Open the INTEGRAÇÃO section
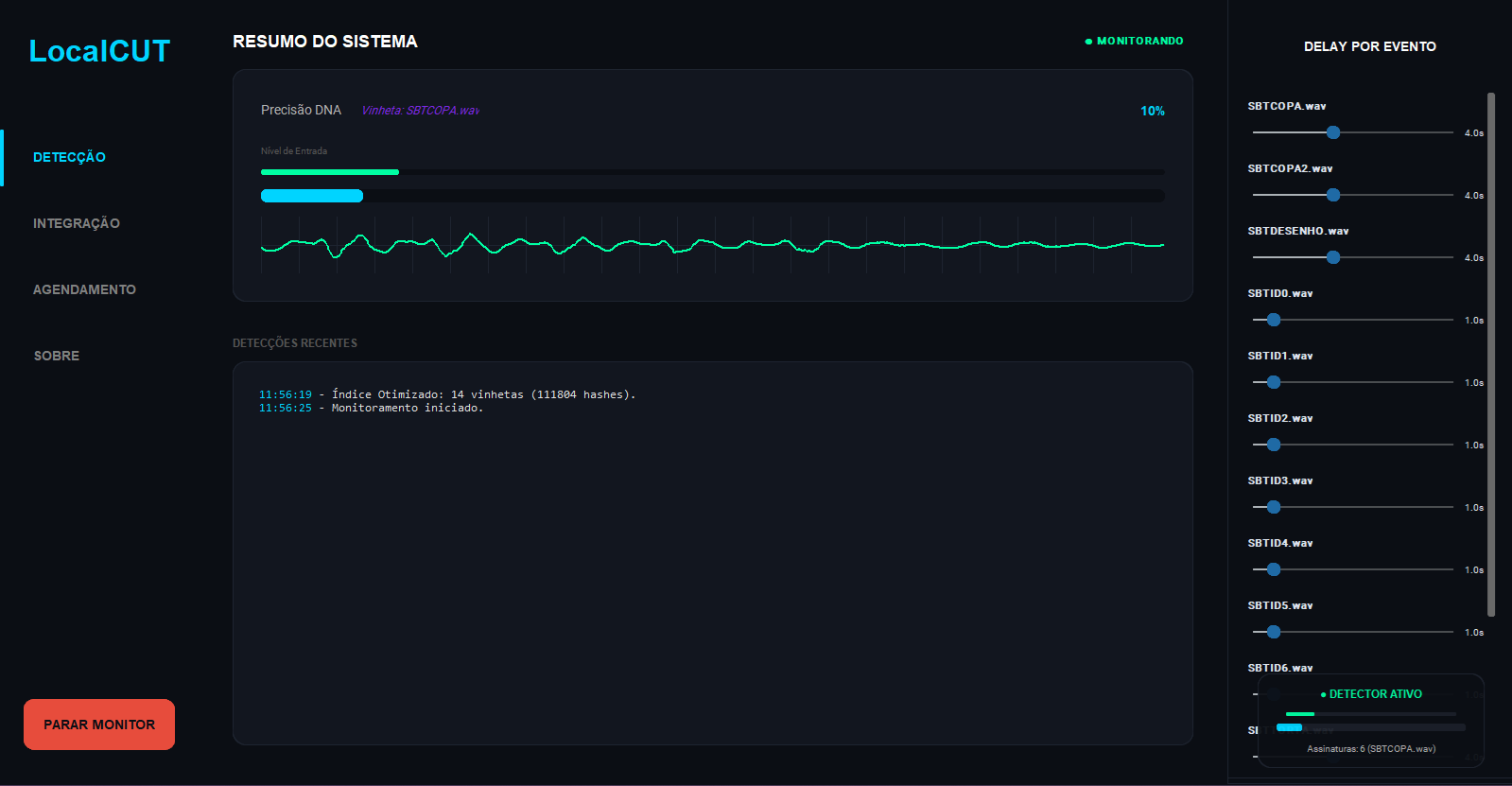 point(77,223)
